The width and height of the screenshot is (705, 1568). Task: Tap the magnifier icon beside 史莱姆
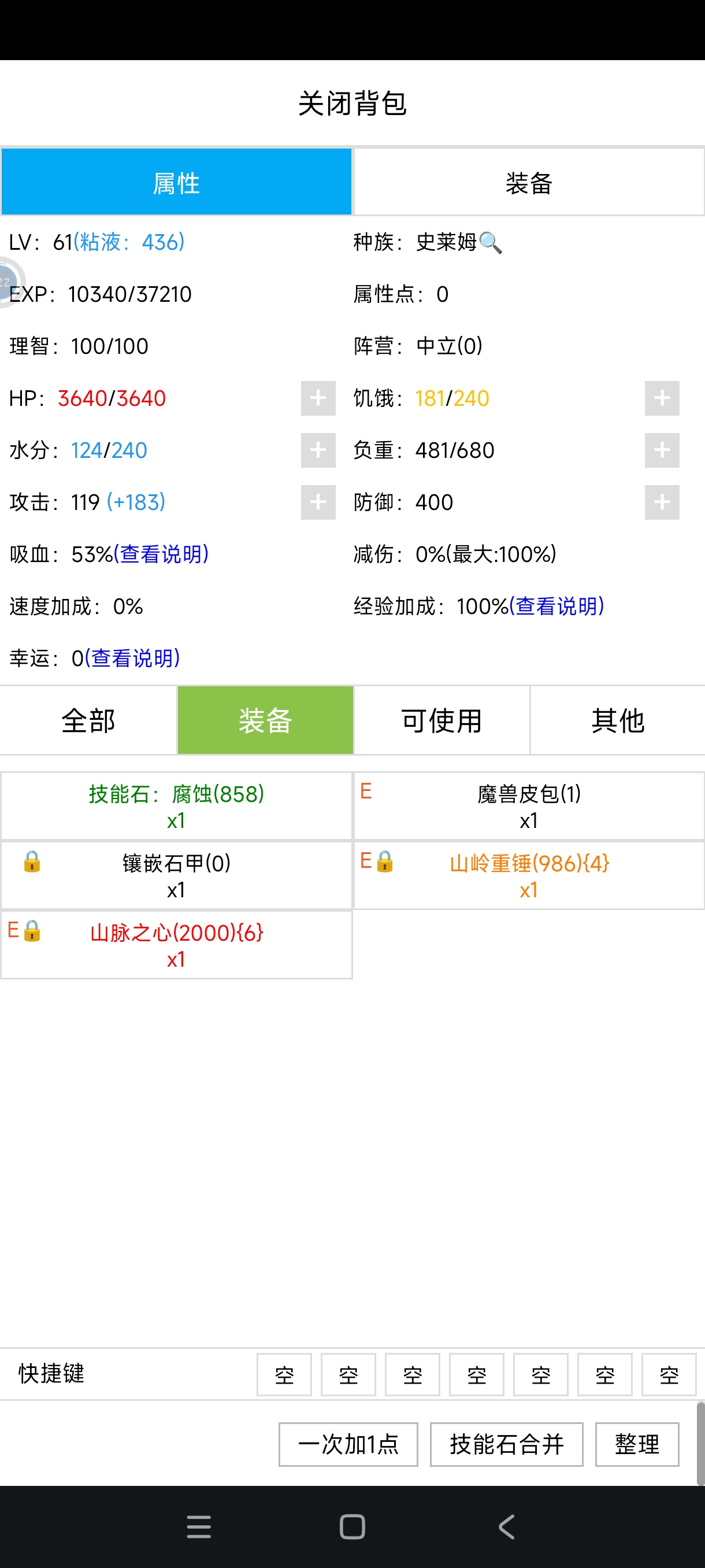(490, 243)
